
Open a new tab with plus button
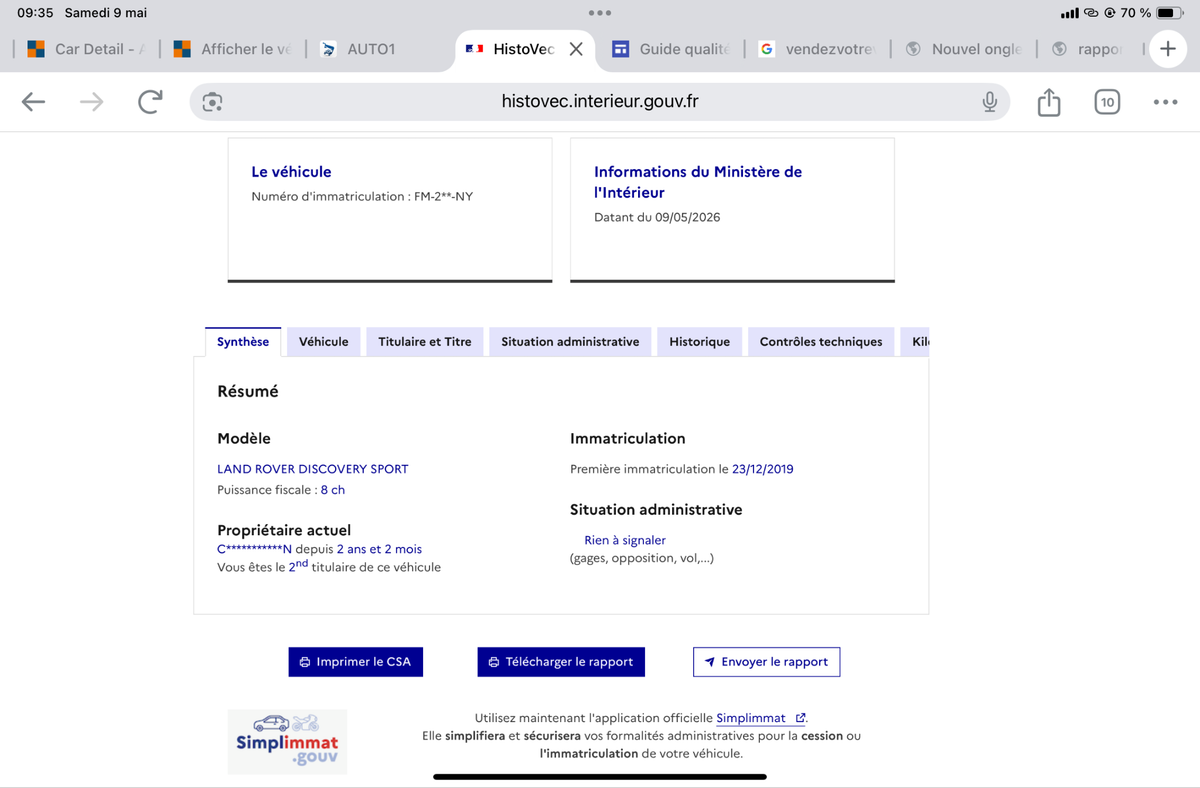click(x=1167, y=49)
